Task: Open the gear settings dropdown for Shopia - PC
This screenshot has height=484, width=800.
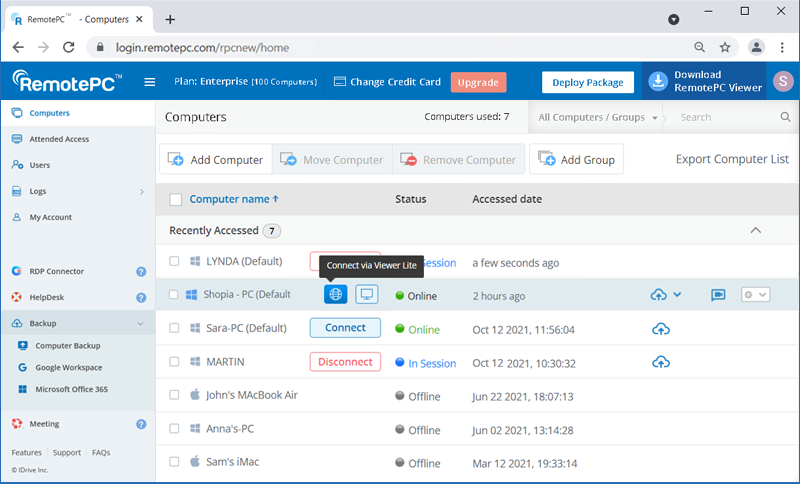Action: 755,295
